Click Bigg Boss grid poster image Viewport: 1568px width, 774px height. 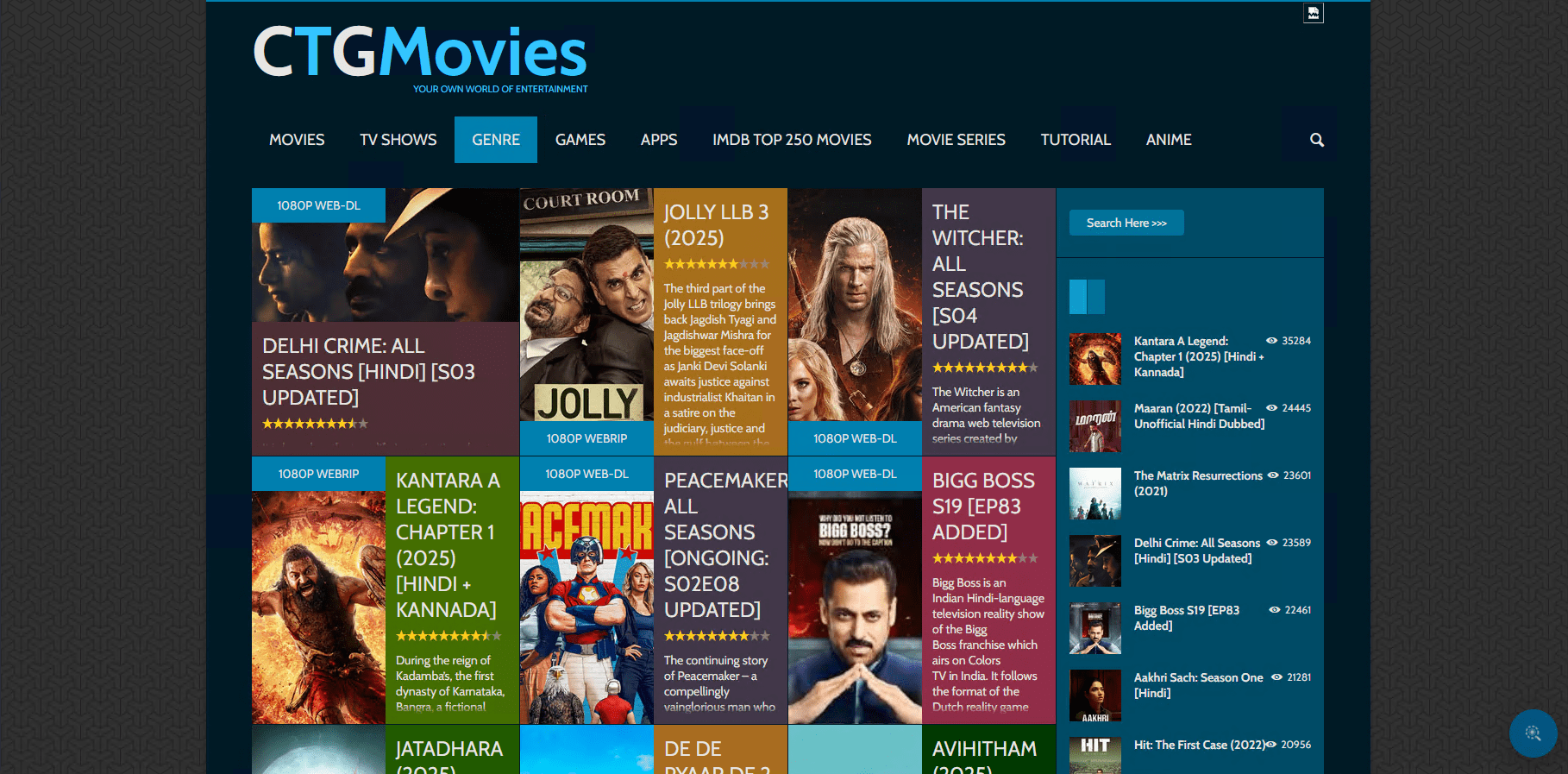[x=855, y=607]
